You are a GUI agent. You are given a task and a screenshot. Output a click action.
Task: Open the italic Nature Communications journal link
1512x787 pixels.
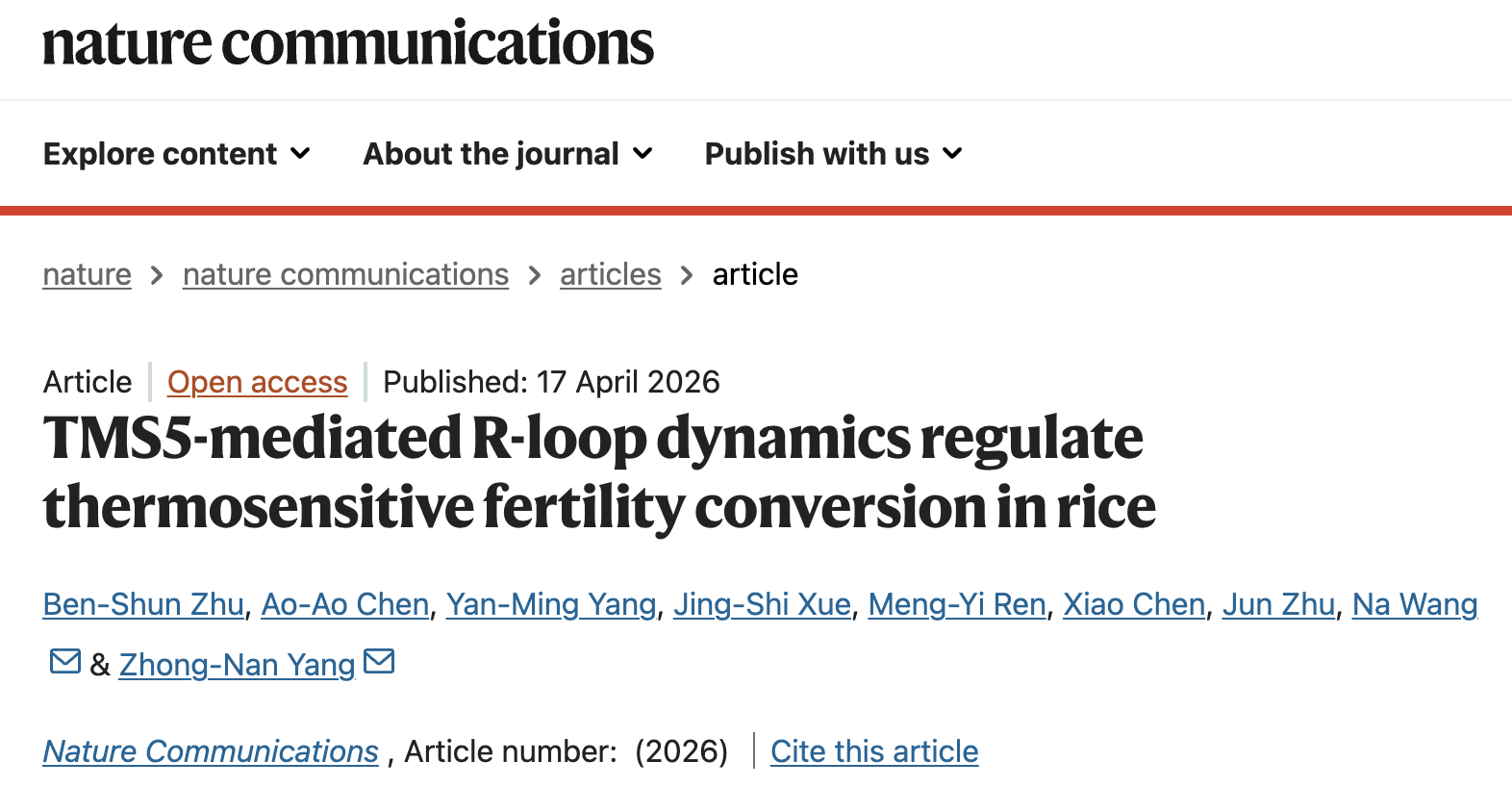click(x=211, y=751)
